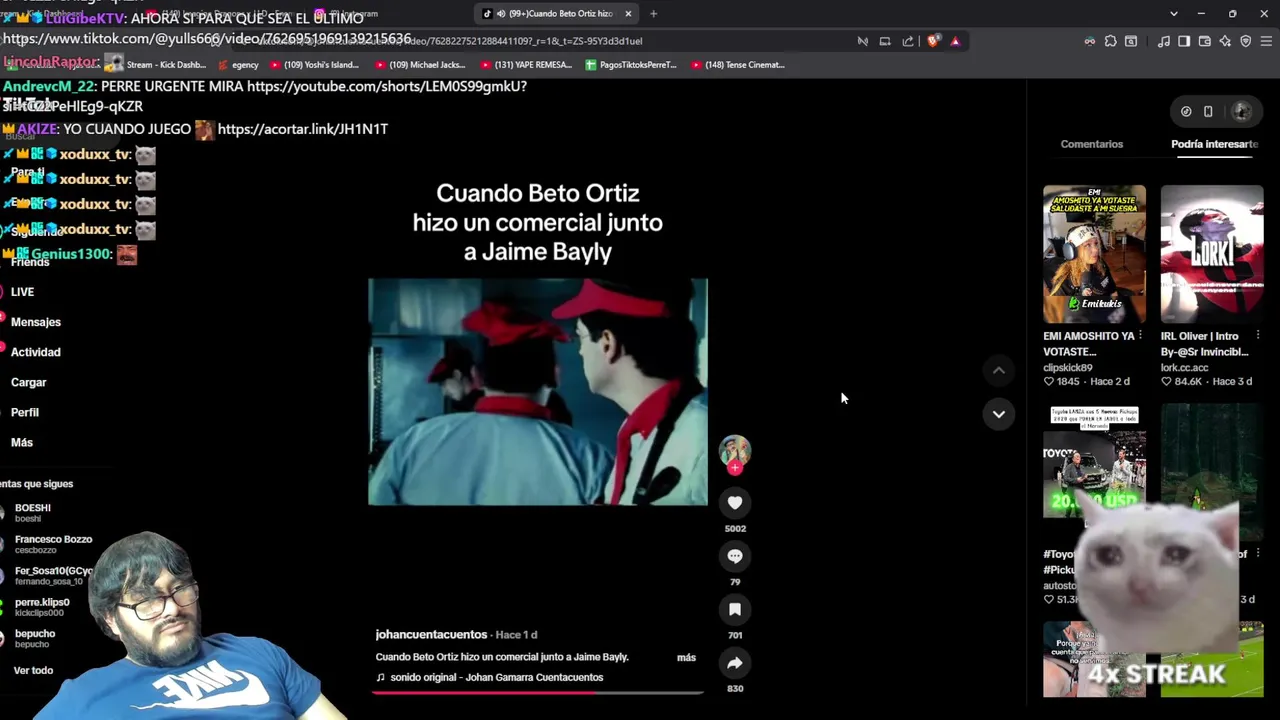Open clipskick89 author link
This screenshot has width=1280, height=720.
point(1068,368)
